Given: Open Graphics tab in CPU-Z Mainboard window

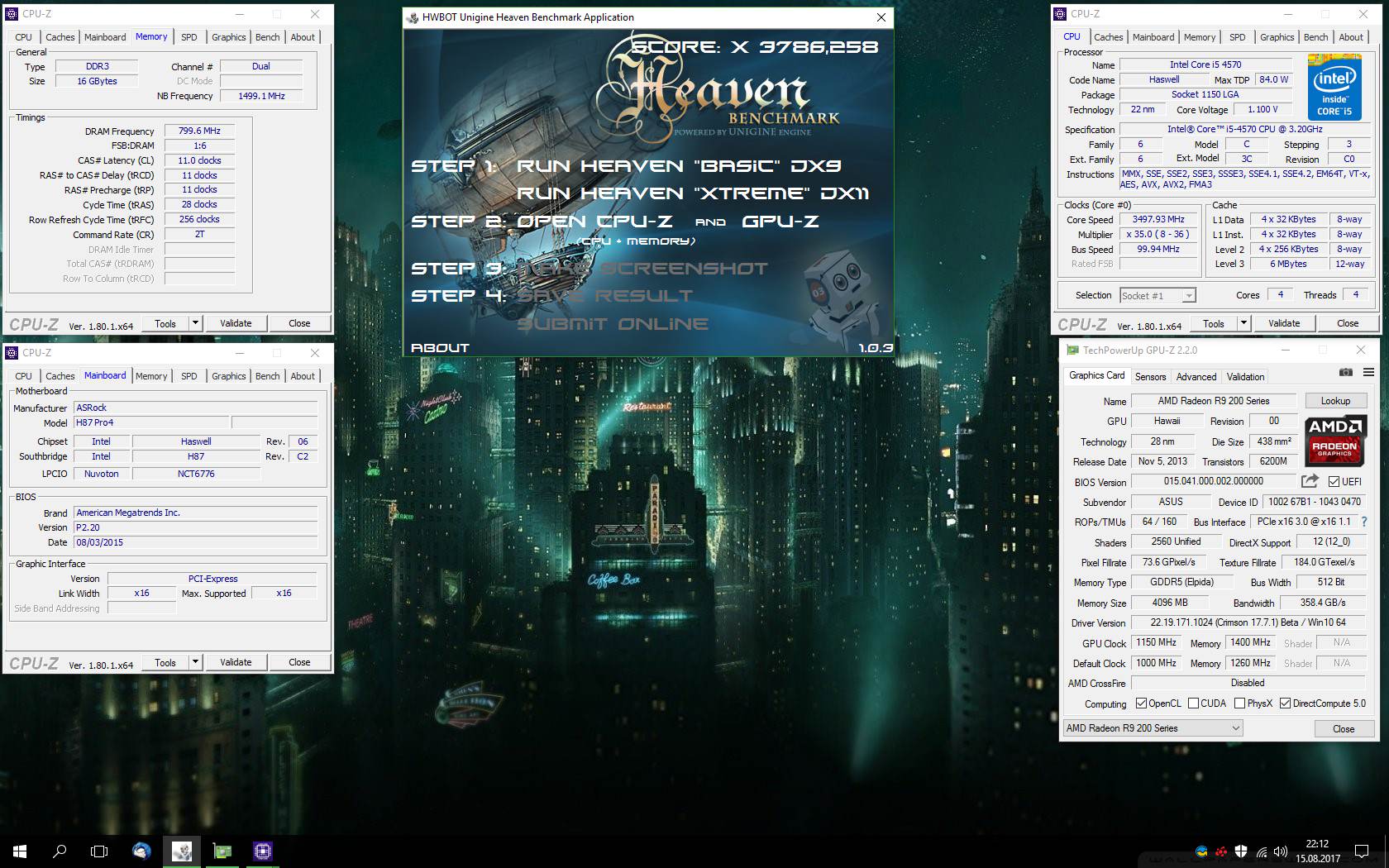Looking at the screenshot, I should click(x=229, y=376).
